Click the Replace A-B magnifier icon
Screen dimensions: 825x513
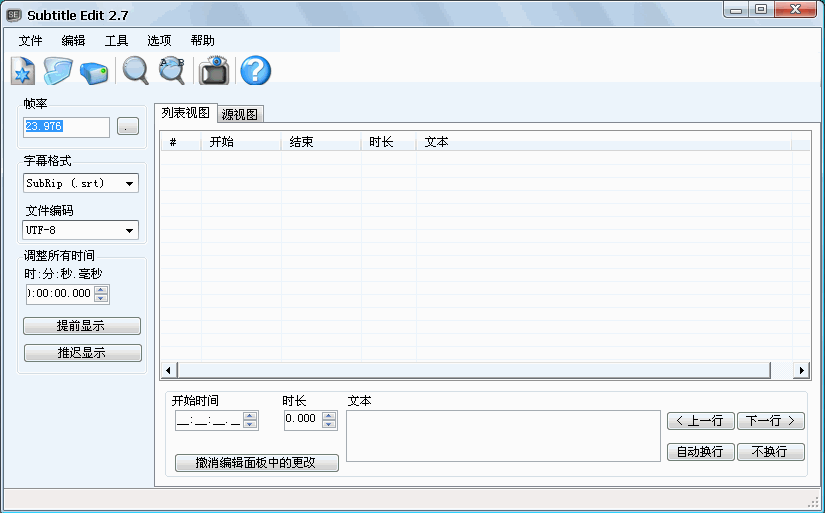pyautogui.click(x=172, y=71)
